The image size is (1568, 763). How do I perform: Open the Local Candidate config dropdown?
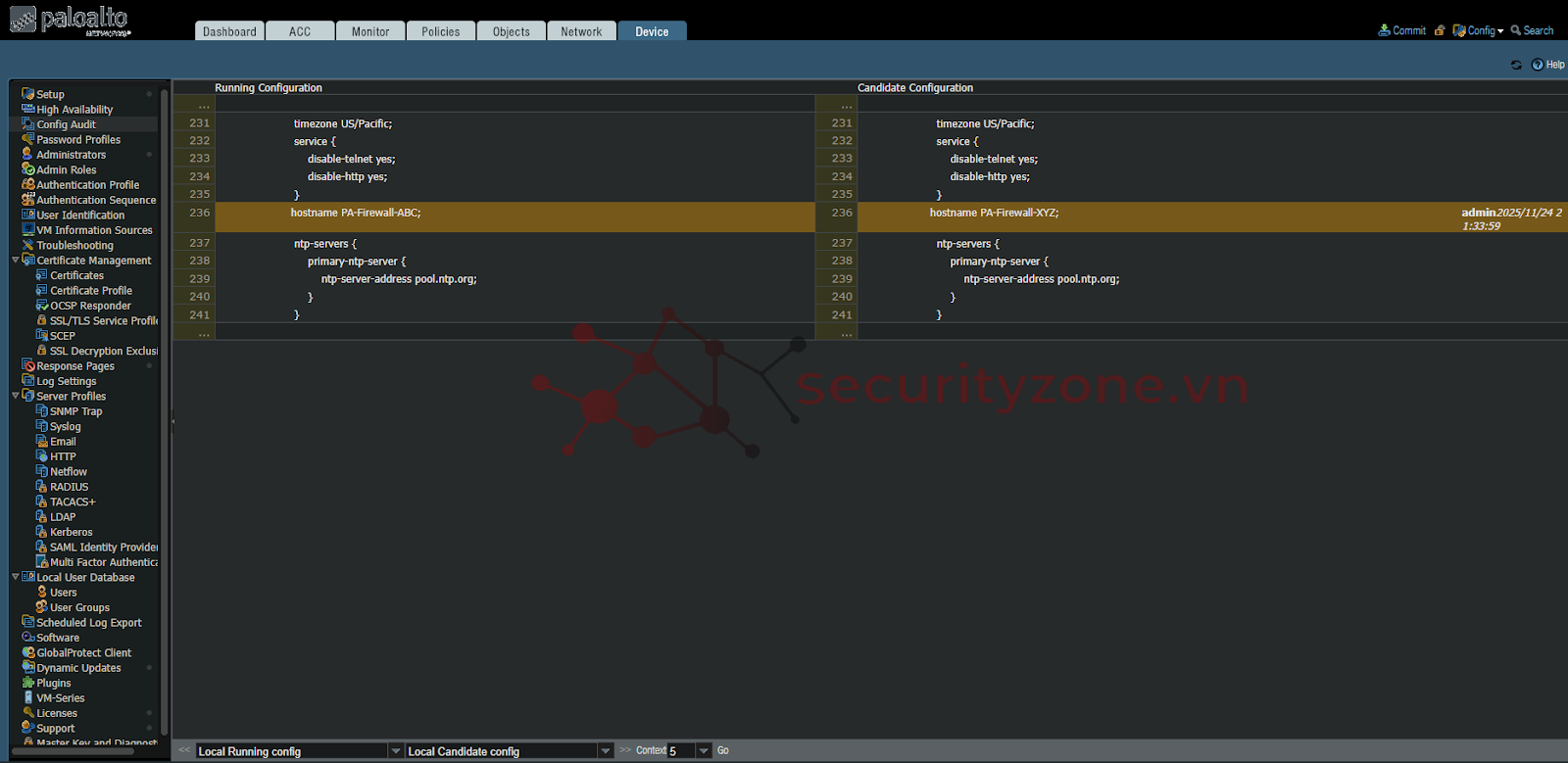click(x=606, y=751)
